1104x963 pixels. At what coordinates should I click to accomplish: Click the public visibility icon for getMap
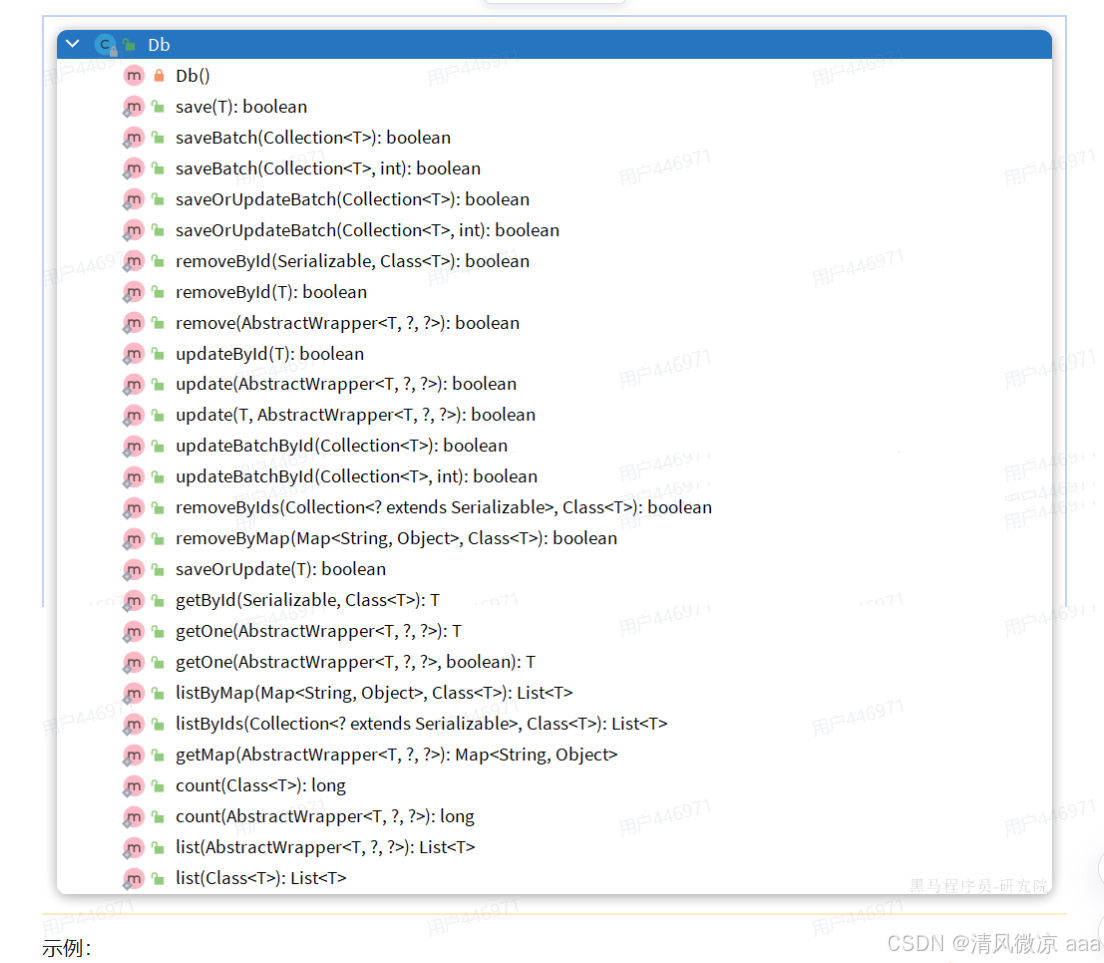158,755
